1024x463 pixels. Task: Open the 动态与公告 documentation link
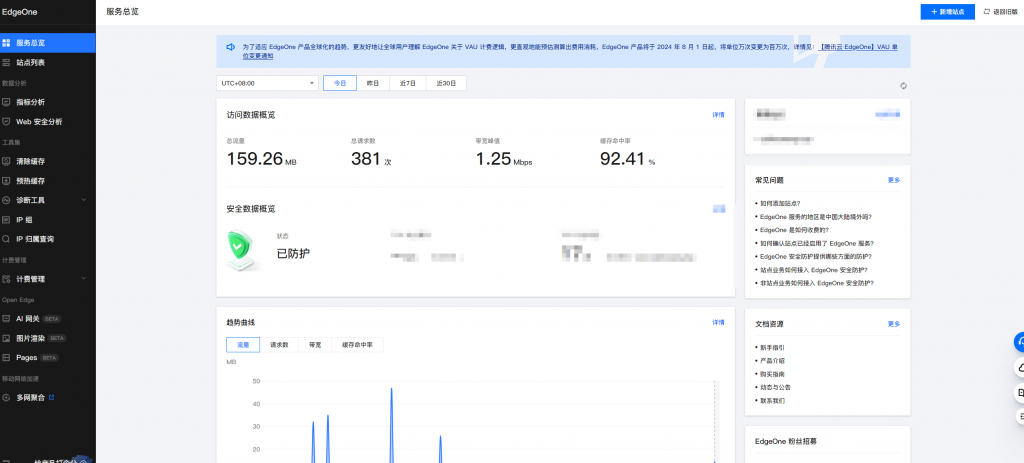point(775,387)
